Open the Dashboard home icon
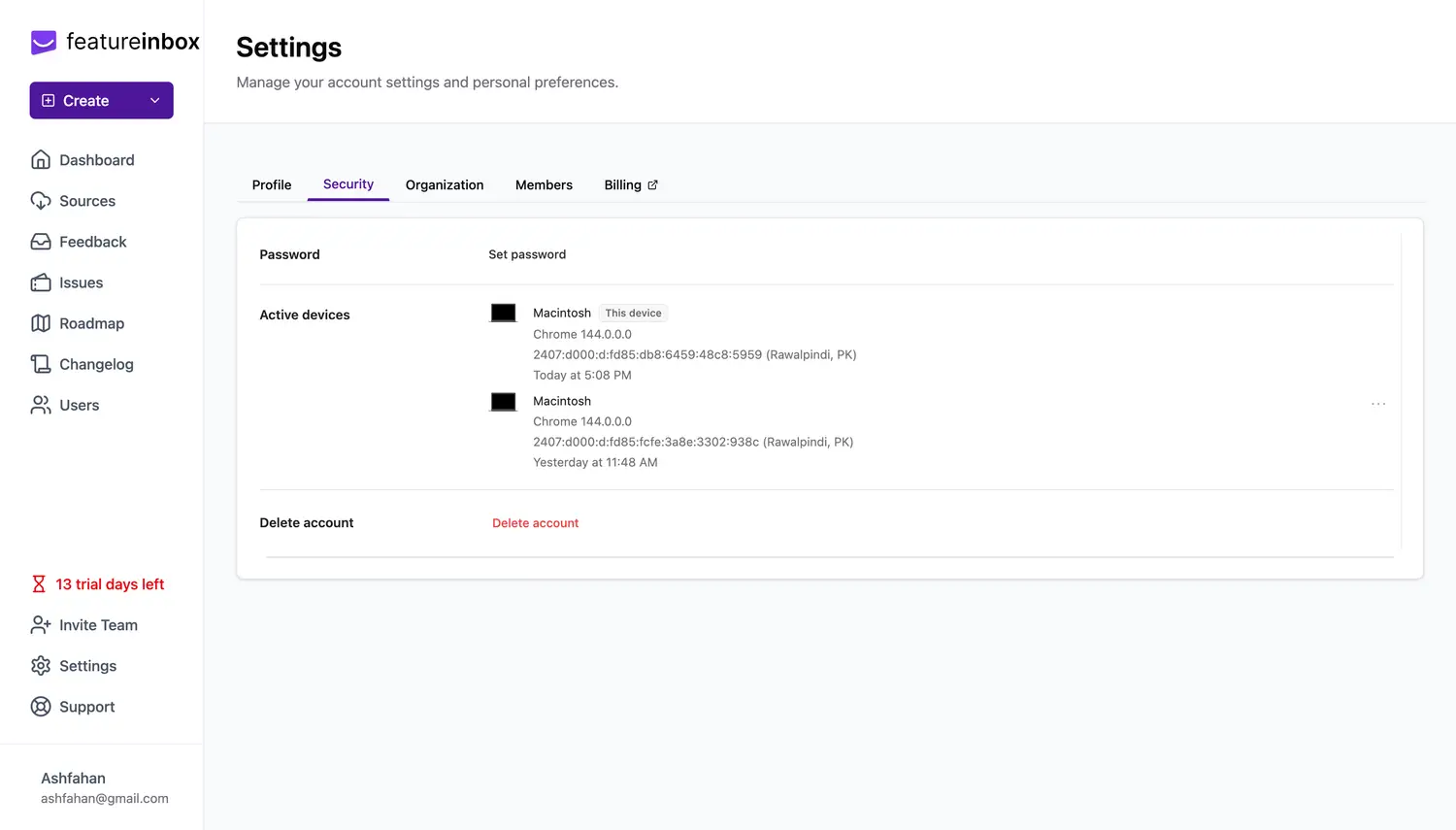The image size is (1456, 830). [x=41, y=160]
